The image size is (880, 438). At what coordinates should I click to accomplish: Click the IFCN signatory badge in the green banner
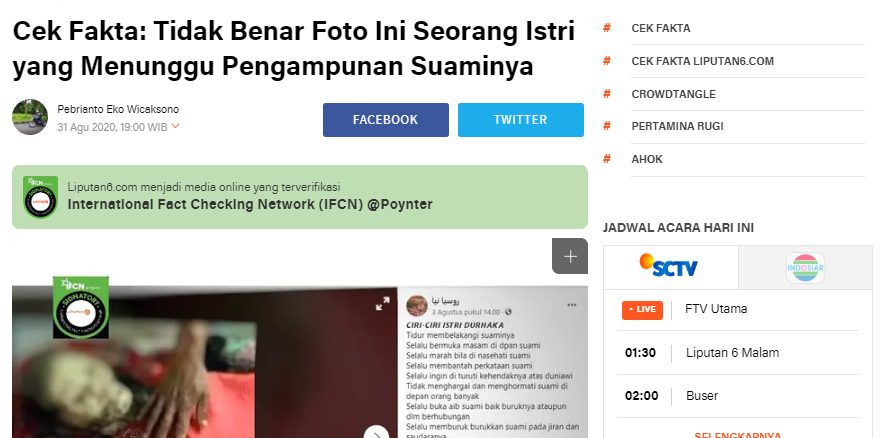click(40, 197)
